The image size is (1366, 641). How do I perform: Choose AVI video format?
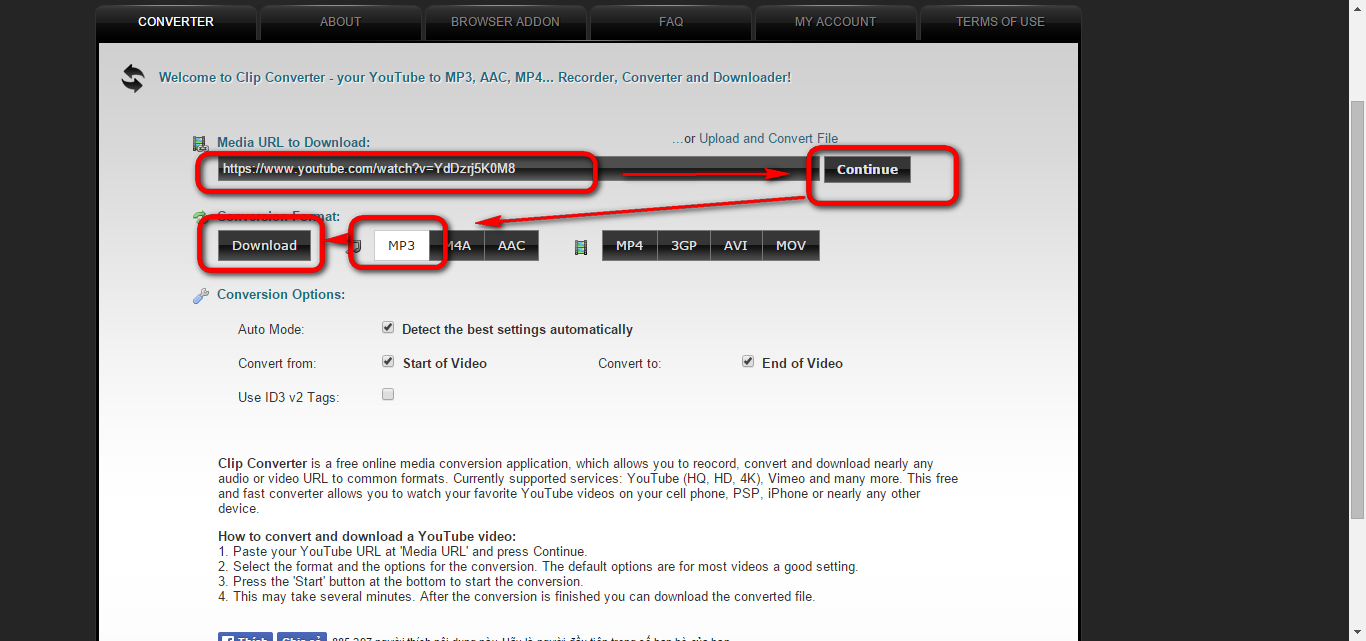coord(736,246)
